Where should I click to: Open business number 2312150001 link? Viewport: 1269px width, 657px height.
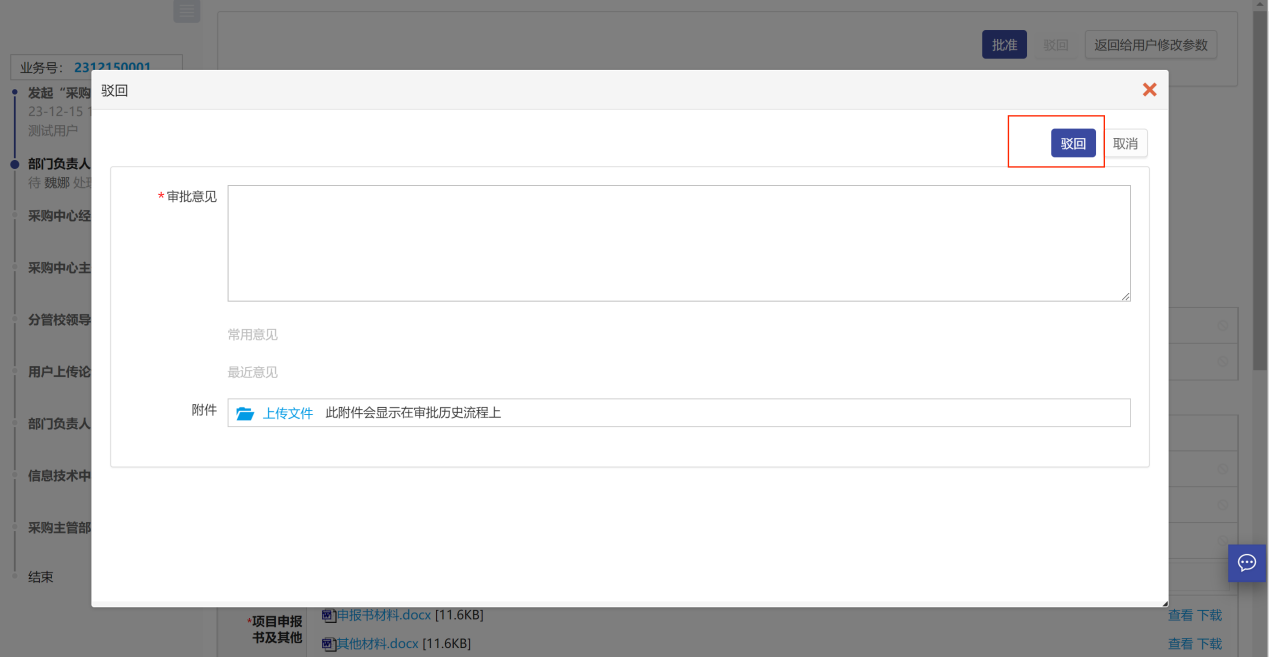point(112,67)
